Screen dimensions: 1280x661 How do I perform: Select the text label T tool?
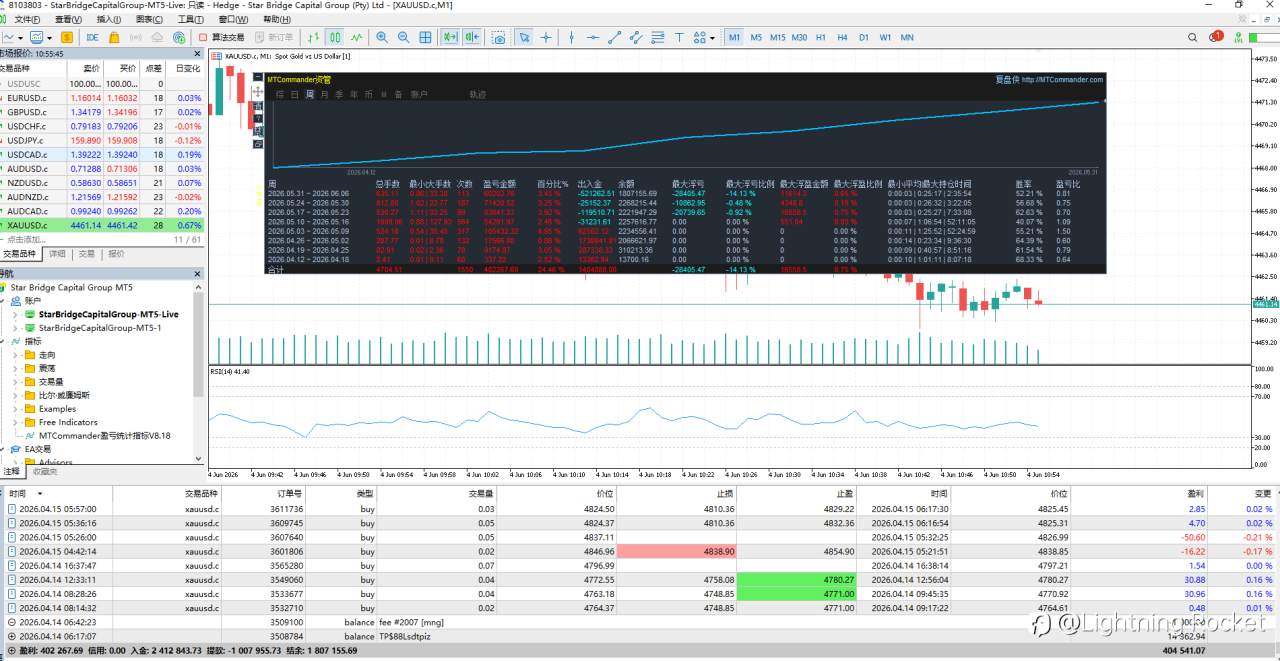pyautogui.click(x=681, y=37)
